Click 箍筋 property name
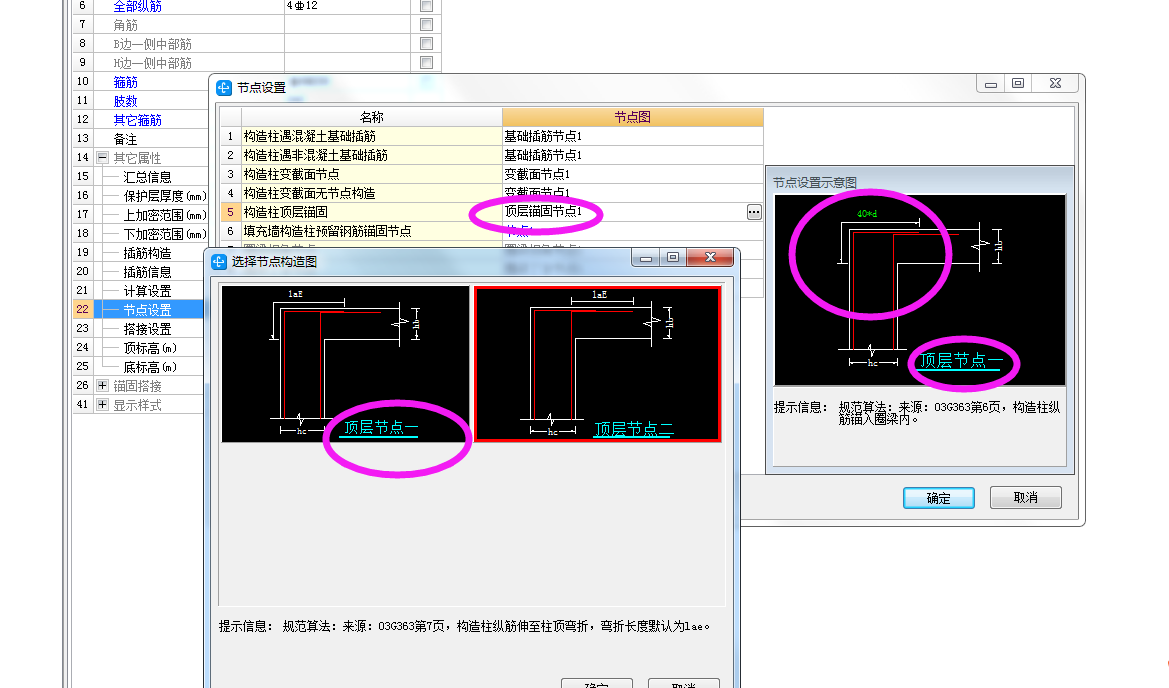Viewport: 1169px width, 688px height. (125, 82)
